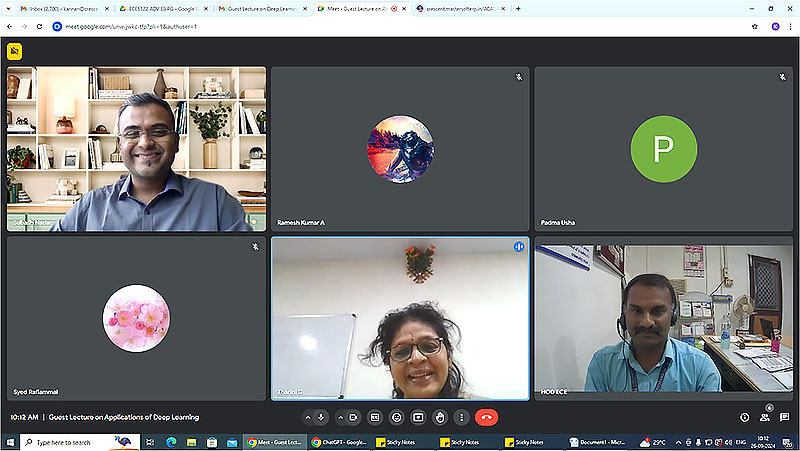Expand audio settings arrow beside microphone
Viewport: 800px width, 451px height.
pos(308,417)
